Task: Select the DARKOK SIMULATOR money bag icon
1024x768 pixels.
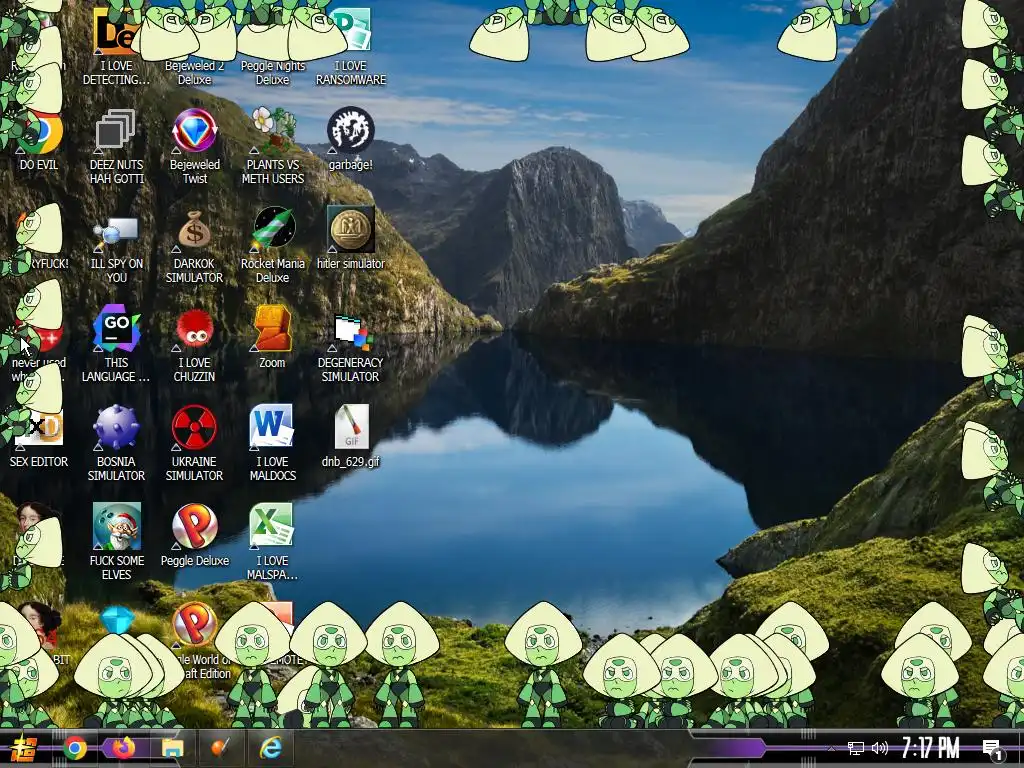Action: click(195, 246)
